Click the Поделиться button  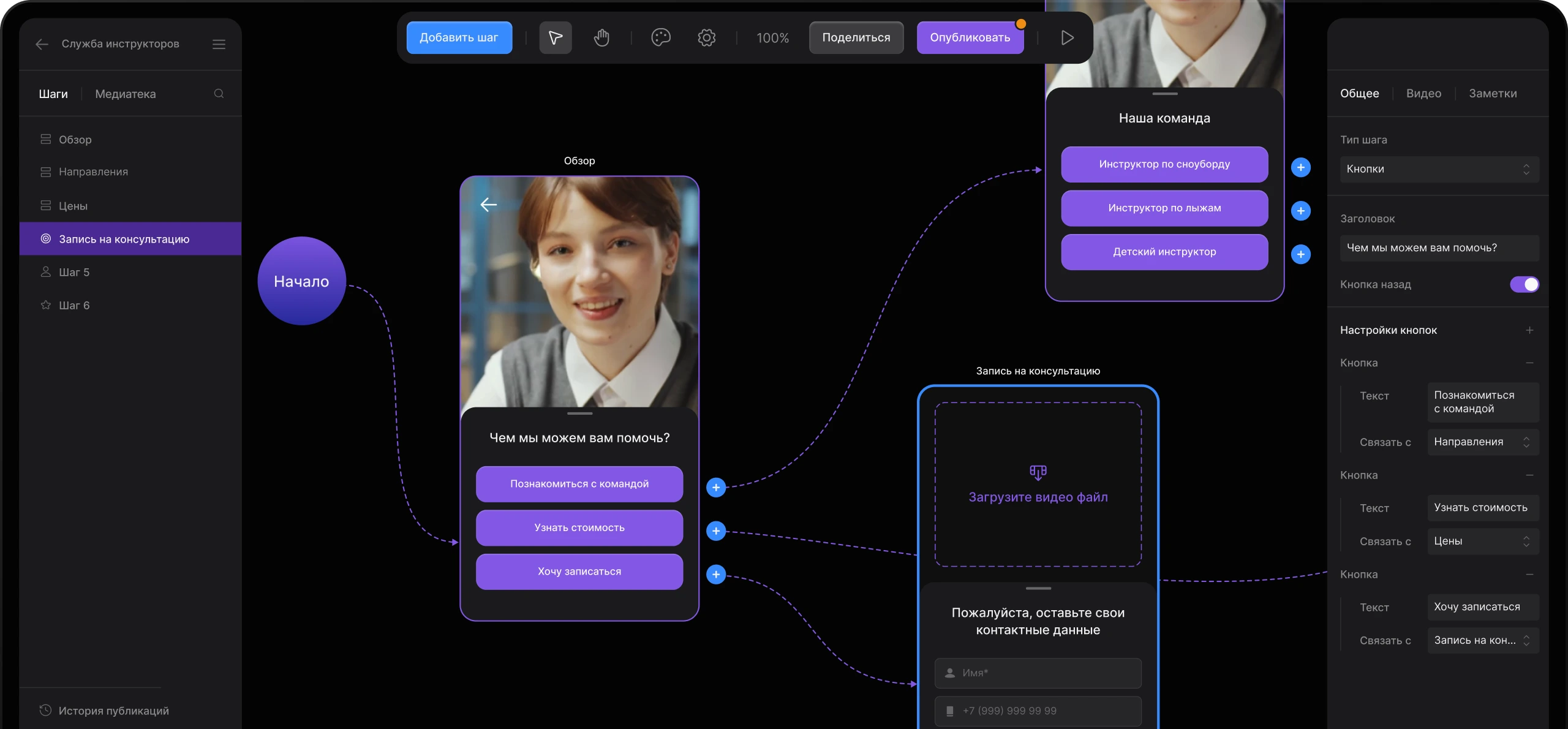pyautogui.click(x=856, y=37)
